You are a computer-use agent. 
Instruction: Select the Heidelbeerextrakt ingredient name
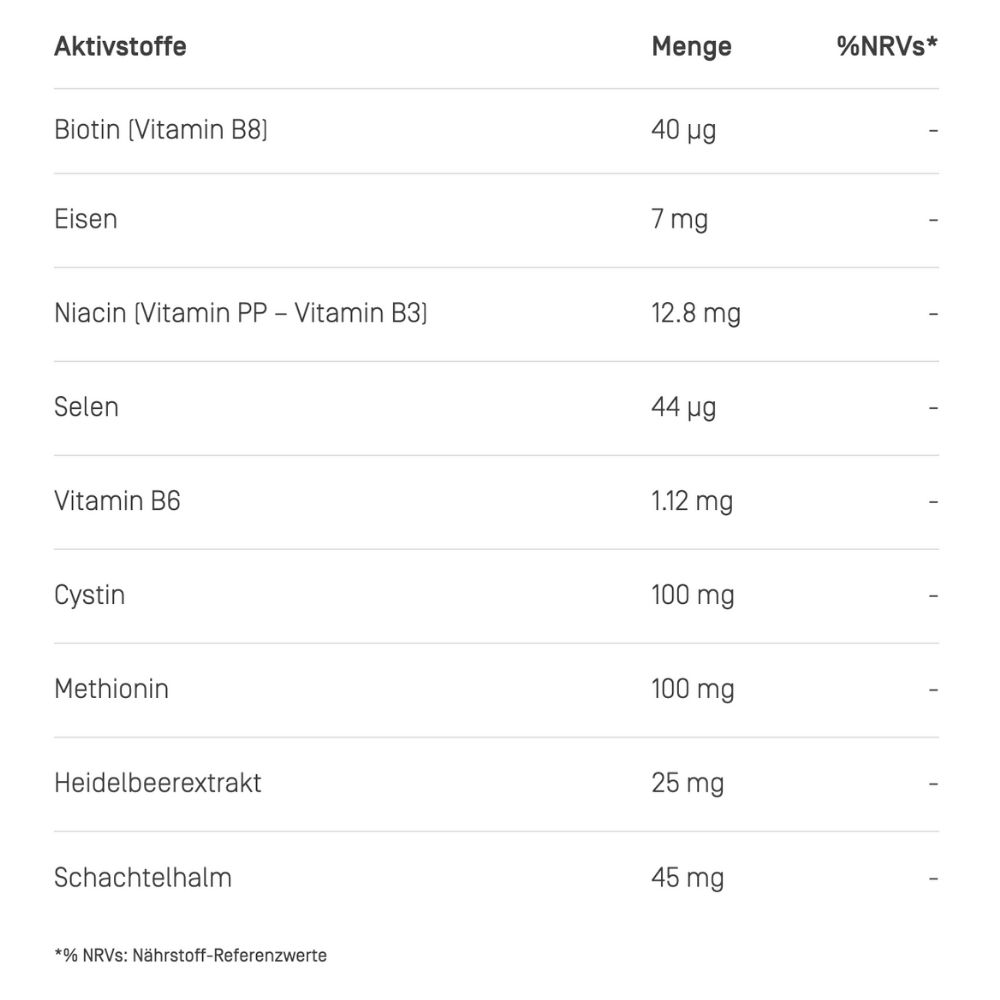coord(158,783)
